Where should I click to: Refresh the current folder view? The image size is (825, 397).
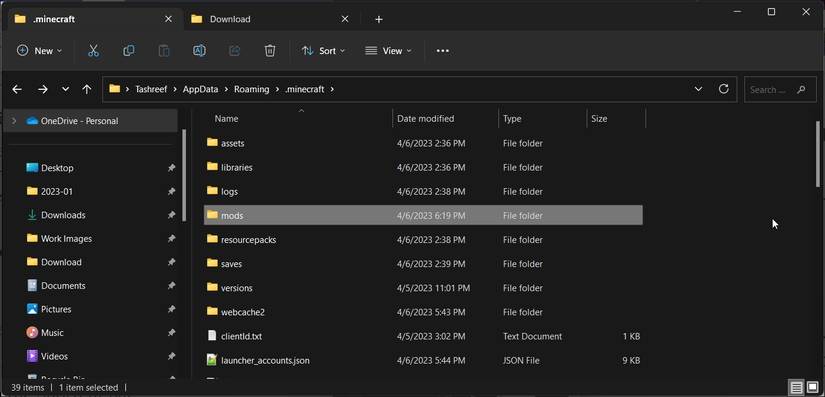723,89
